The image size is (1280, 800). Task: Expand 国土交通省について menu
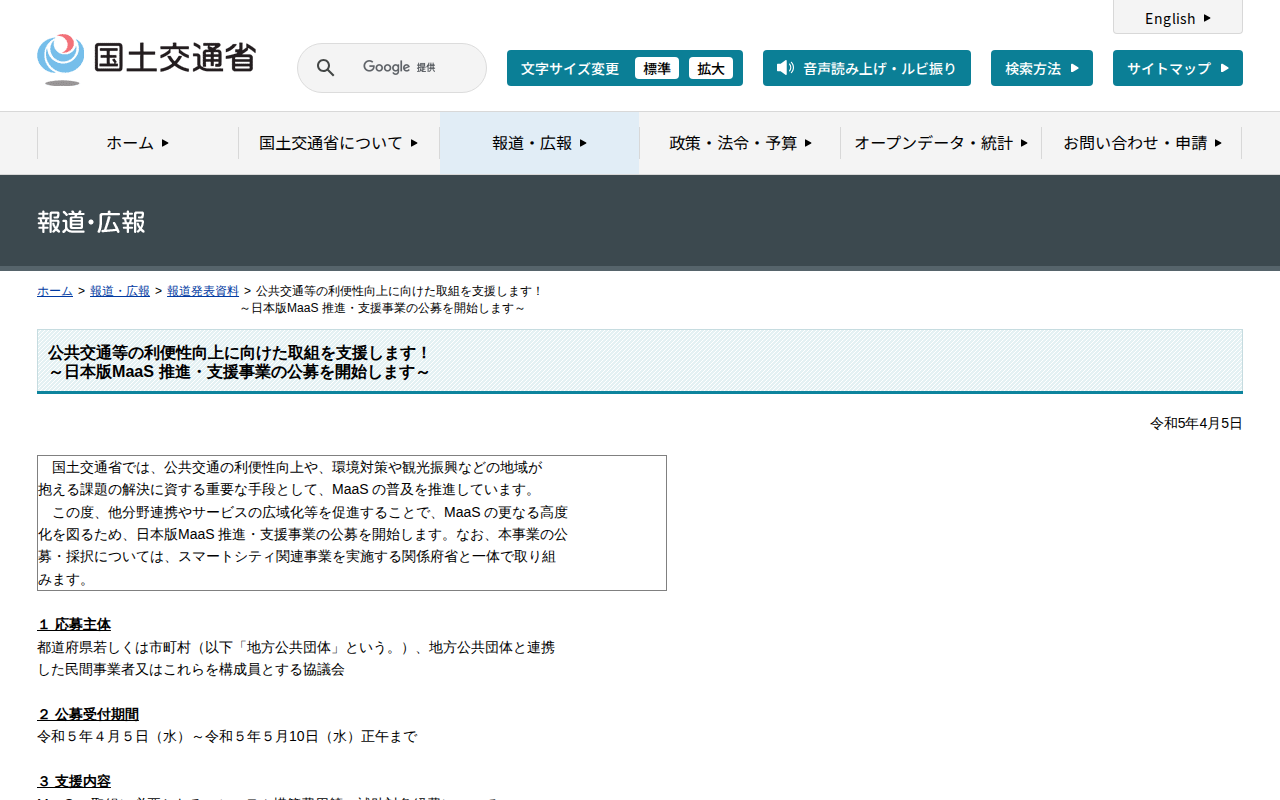point(339,143)
